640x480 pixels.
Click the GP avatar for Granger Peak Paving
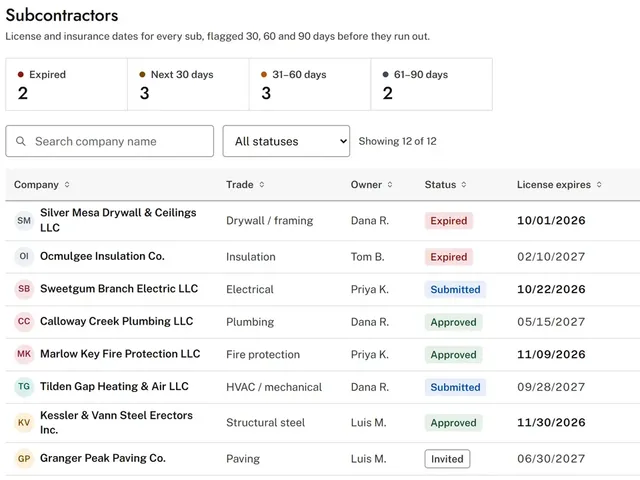(24, 458)
